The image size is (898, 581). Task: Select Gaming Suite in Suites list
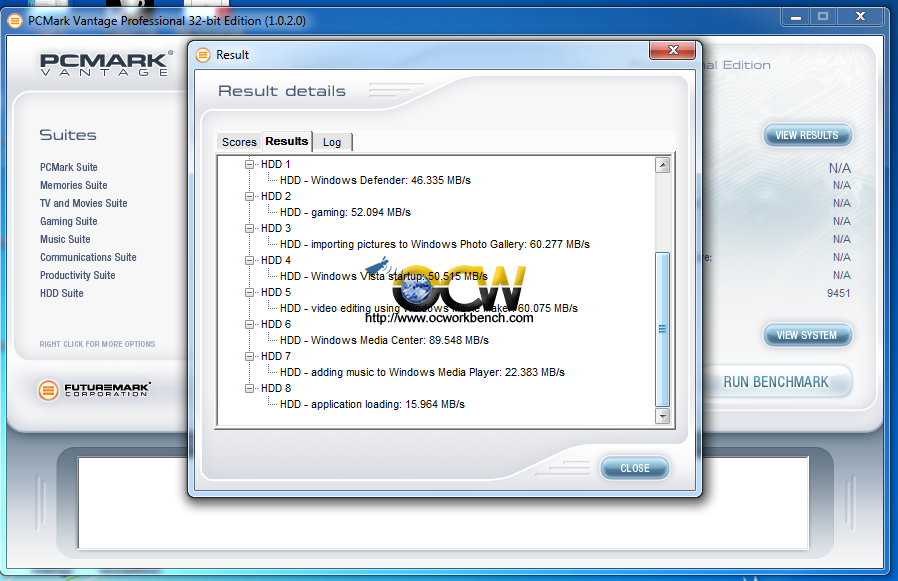pyautogui.click(x=69, y=221)
